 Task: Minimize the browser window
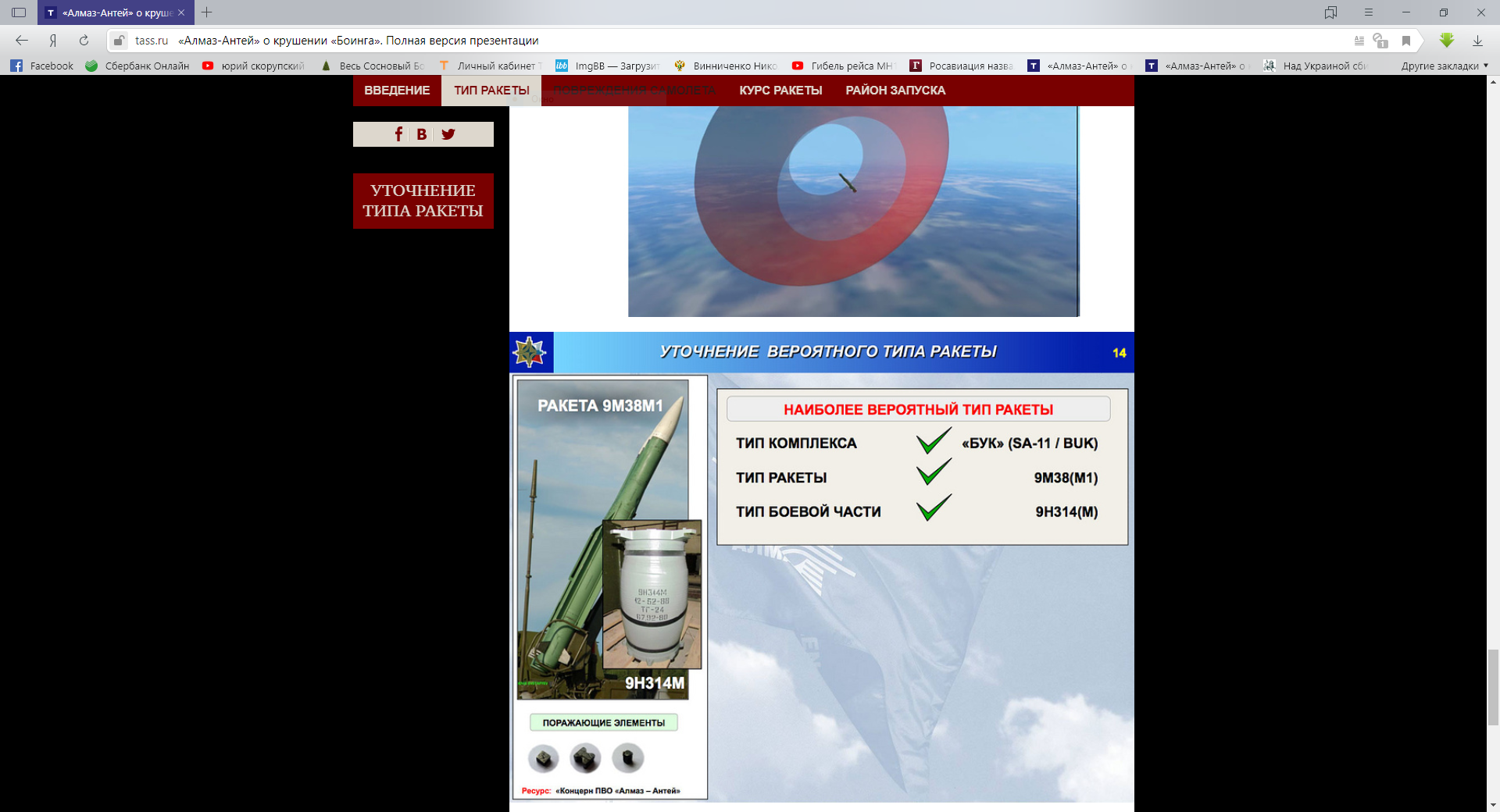[1405, 12]
